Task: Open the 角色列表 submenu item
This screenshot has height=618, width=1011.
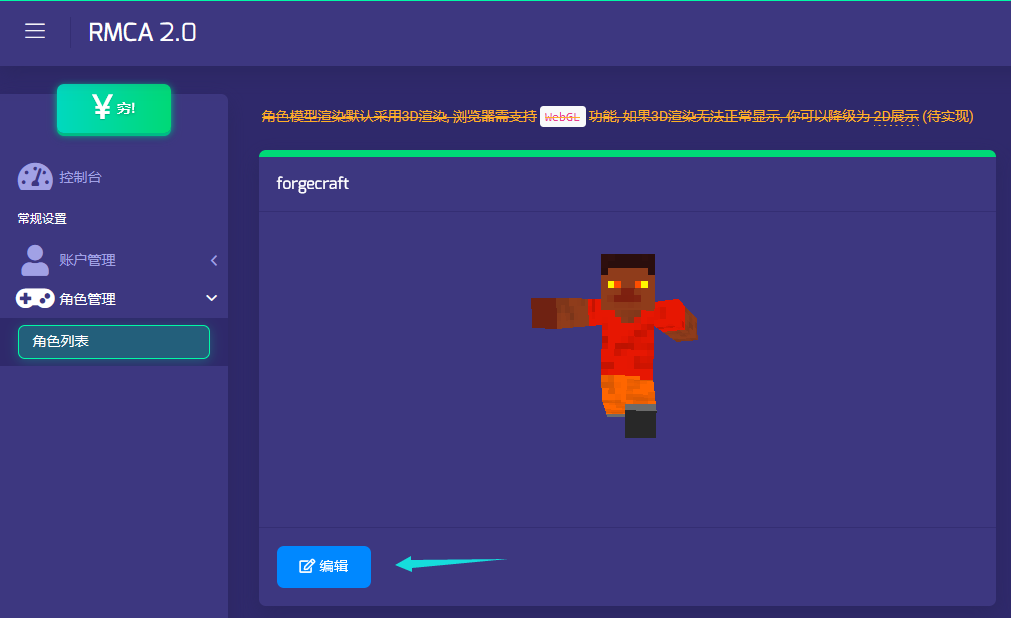Action: [x=113, y=342]
